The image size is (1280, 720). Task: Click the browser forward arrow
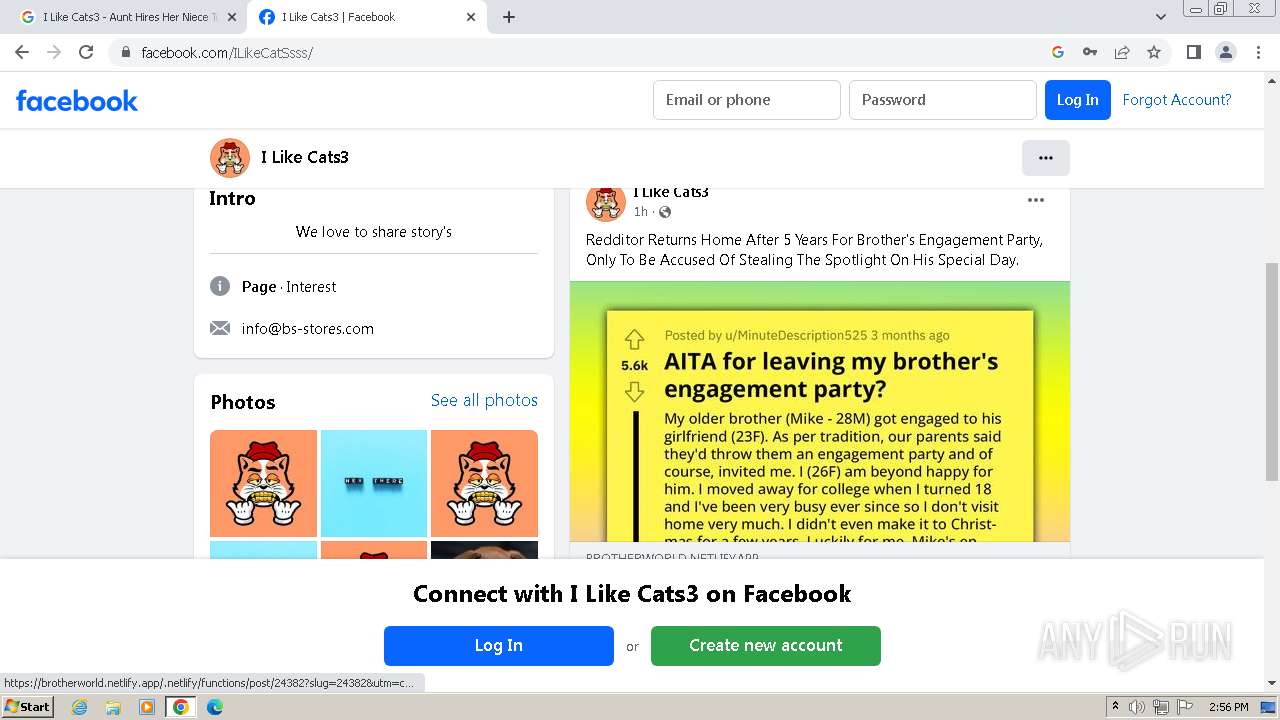coord(54,52)
